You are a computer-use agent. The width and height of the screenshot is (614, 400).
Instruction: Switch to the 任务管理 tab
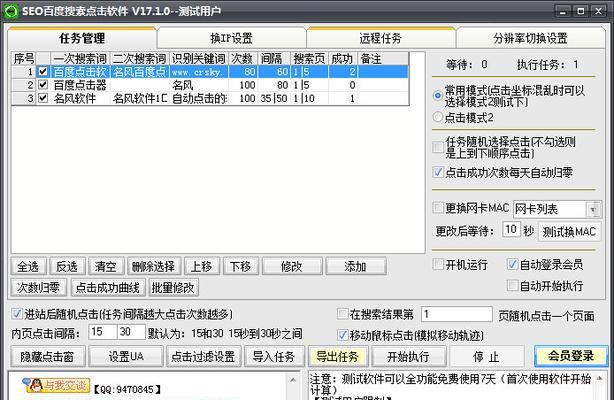[x=82, y=38]
